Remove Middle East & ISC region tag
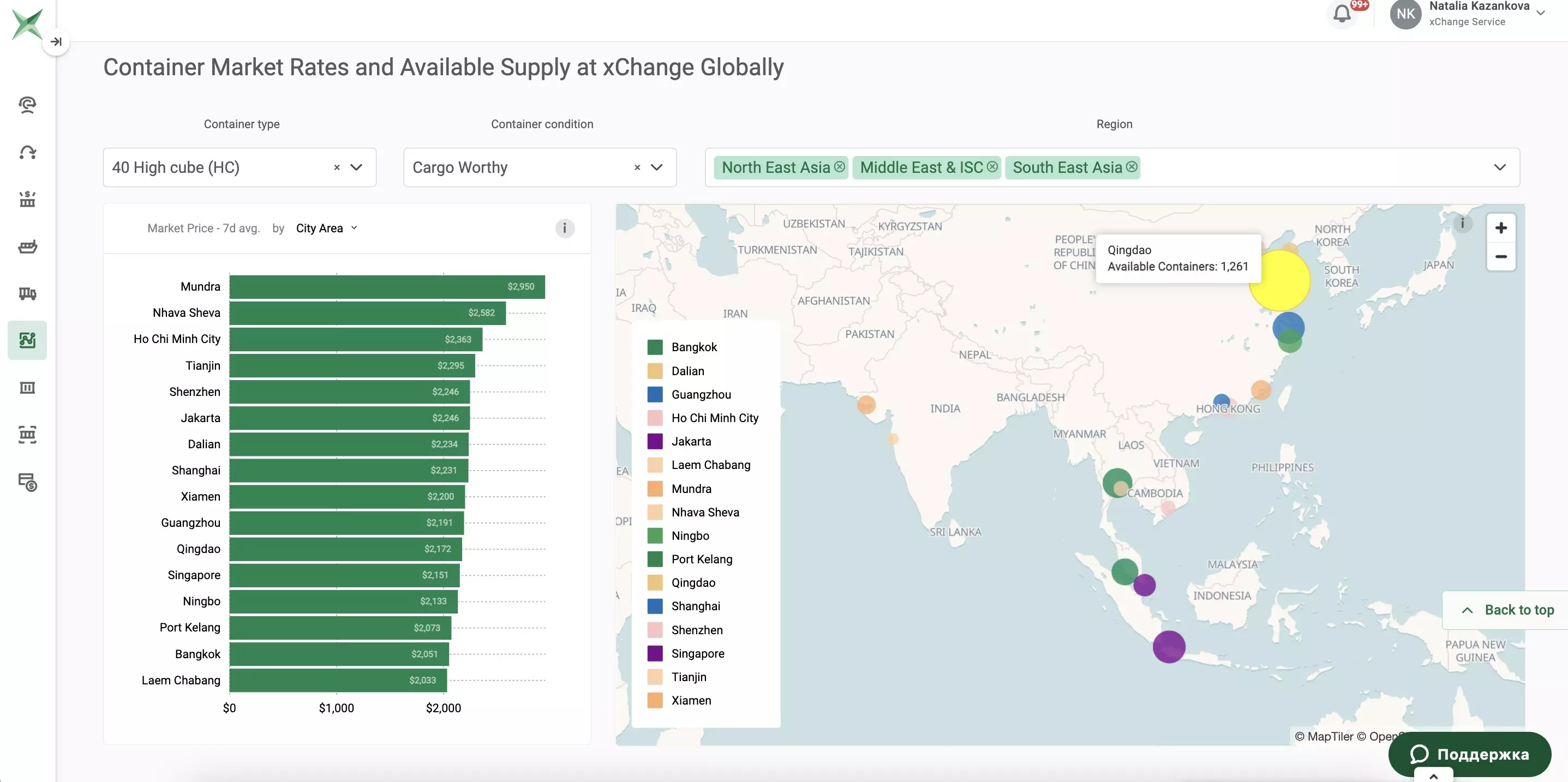This screenshot has height=782, width=1568. click(992, 167)
